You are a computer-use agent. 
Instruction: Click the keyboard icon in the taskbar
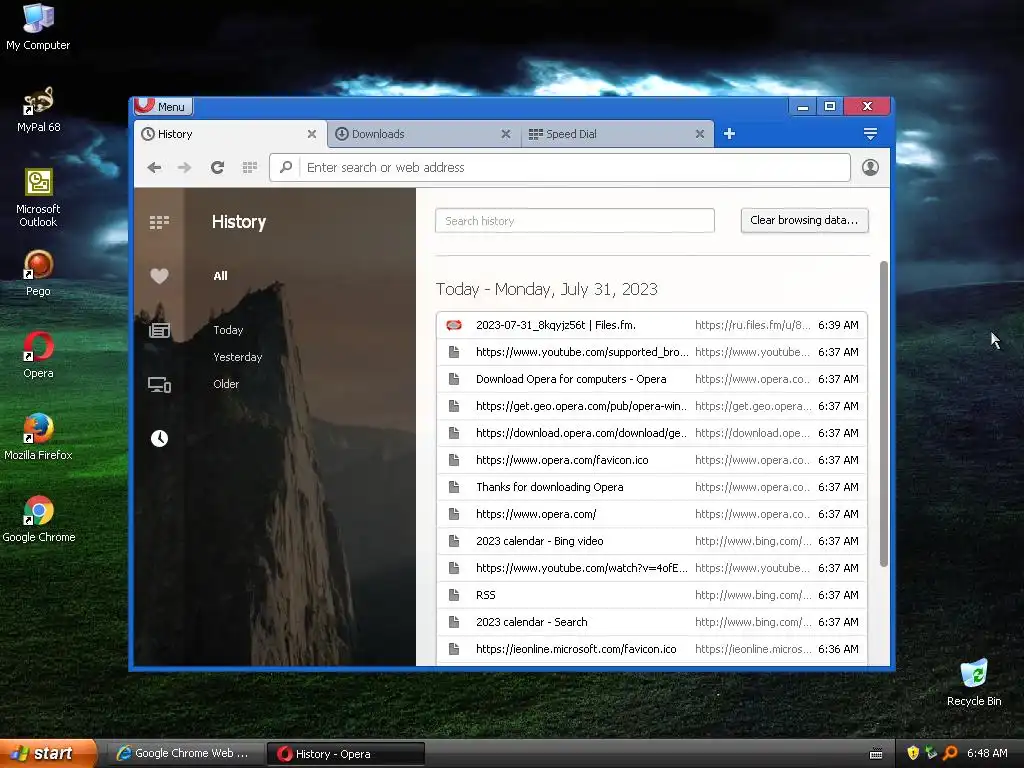point(876,754)
